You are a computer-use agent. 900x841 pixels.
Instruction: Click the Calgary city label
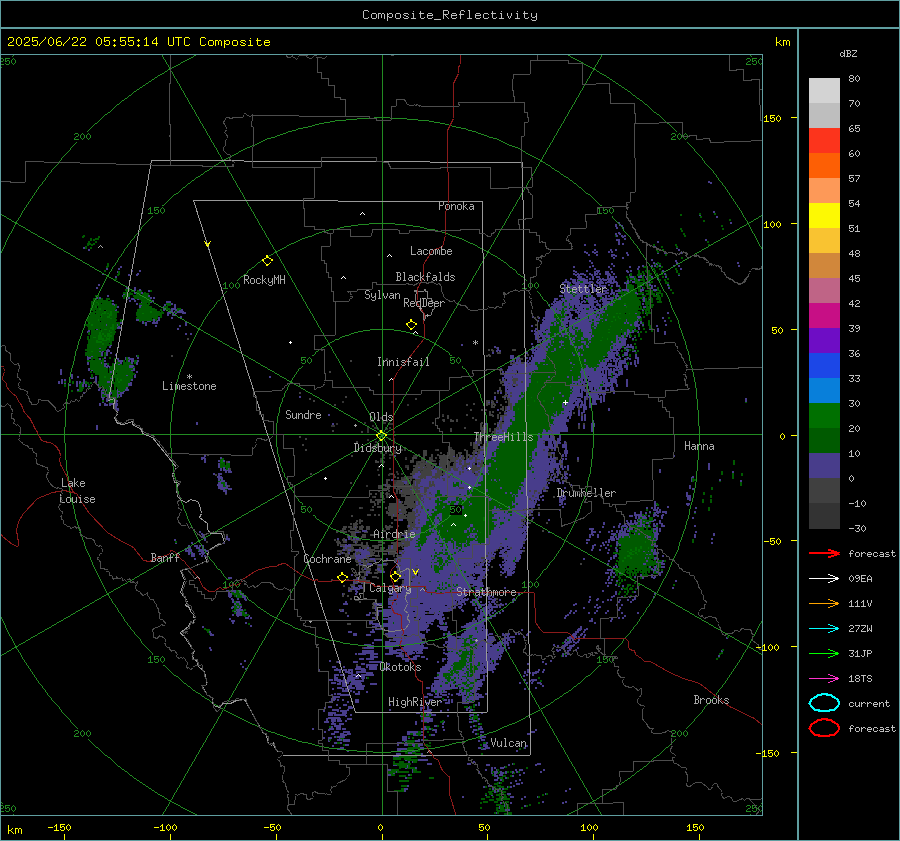coord(390,588)
